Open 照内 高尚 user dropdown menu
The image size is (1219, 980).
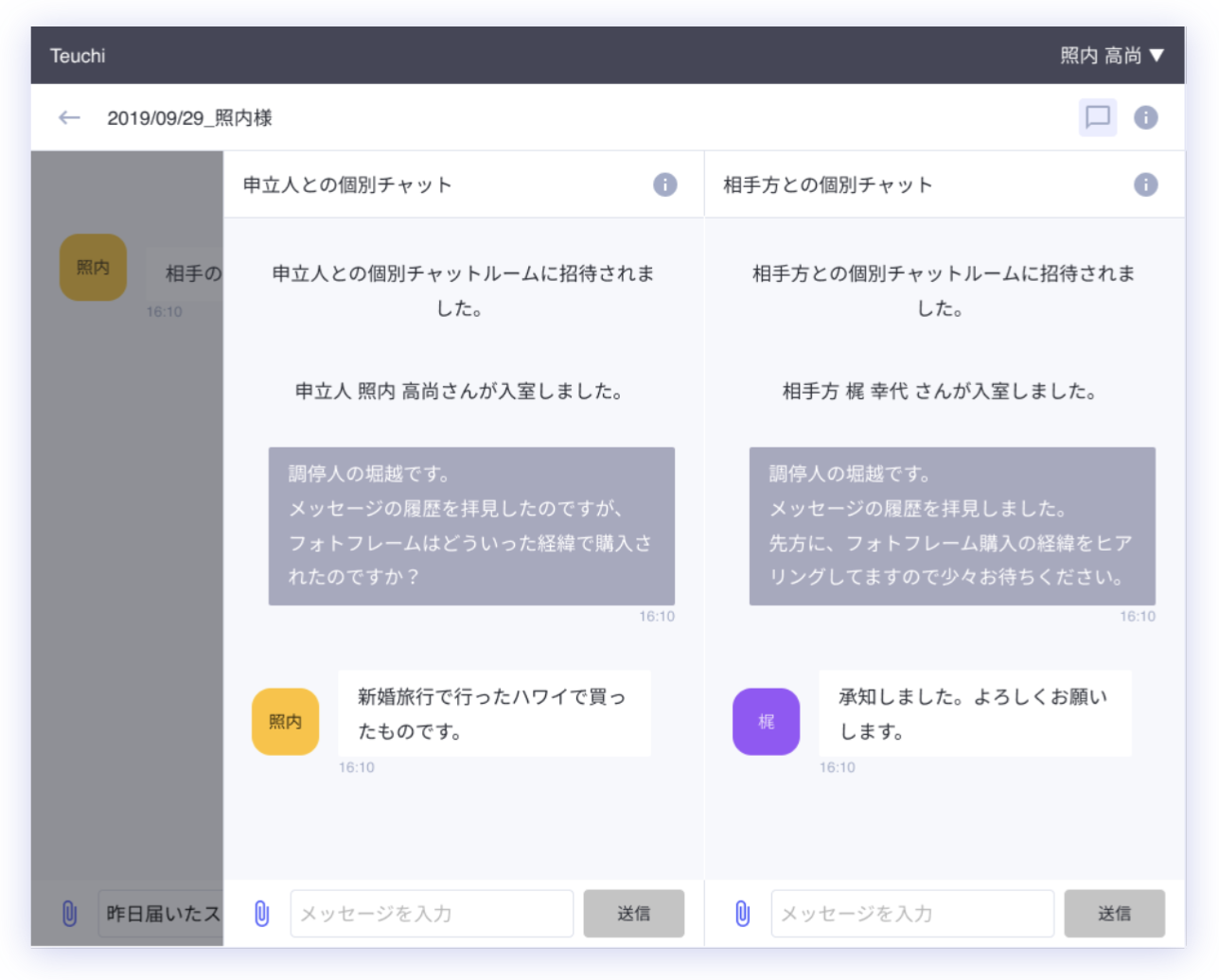[x=1111, y=56]
